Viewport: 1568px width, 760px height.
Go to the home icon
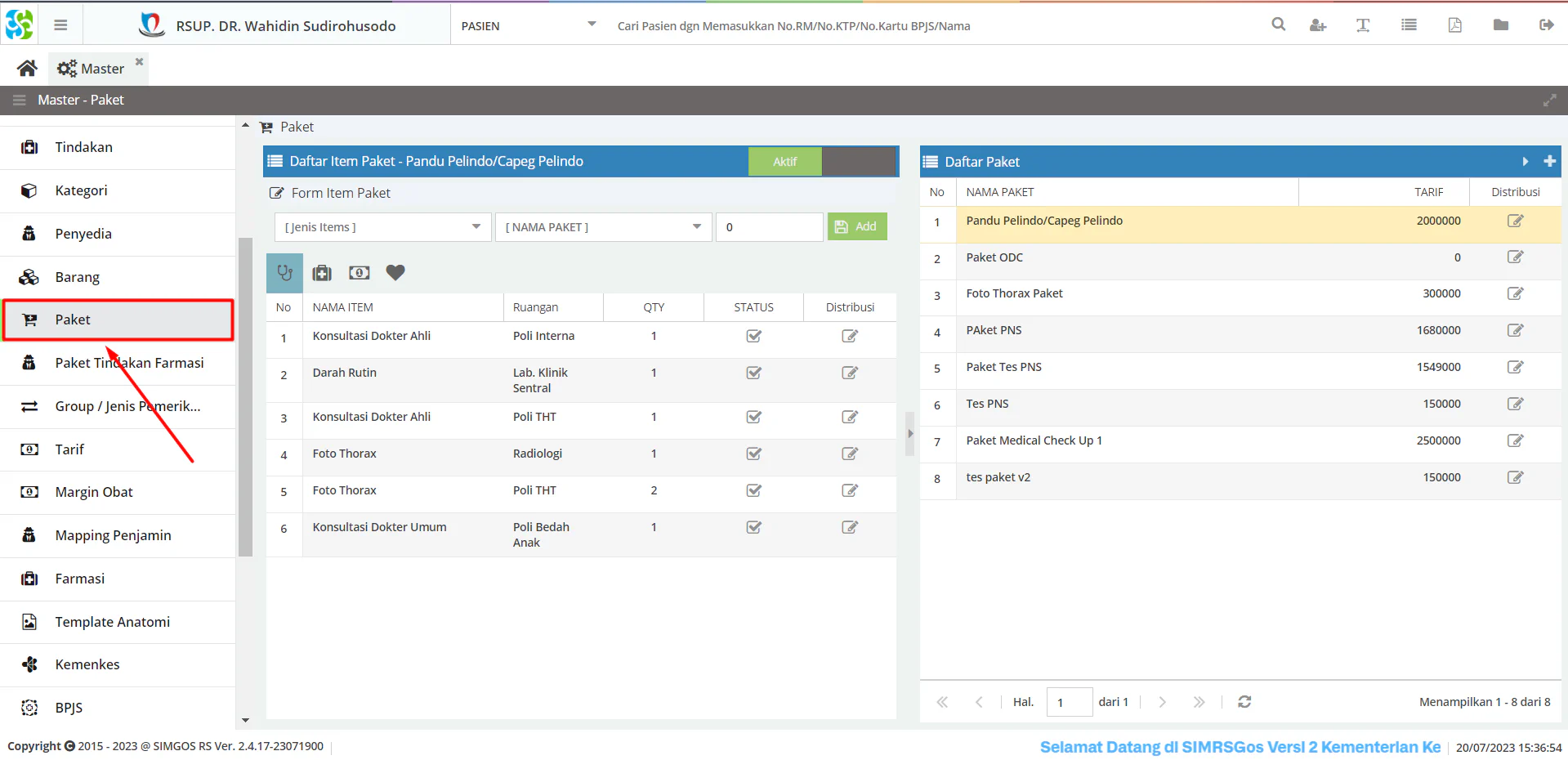27,68
